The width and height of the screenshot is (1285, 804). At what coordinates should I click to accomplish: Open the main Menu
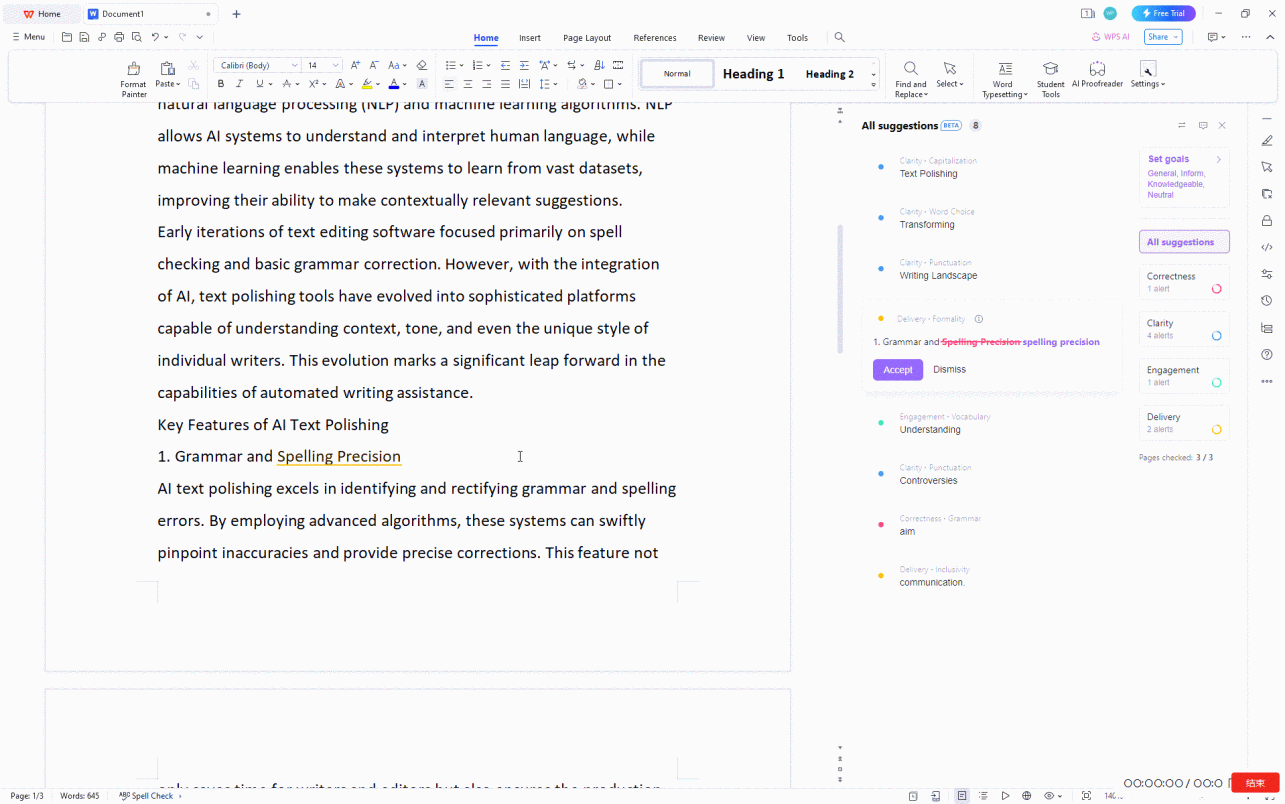(29, 37)
